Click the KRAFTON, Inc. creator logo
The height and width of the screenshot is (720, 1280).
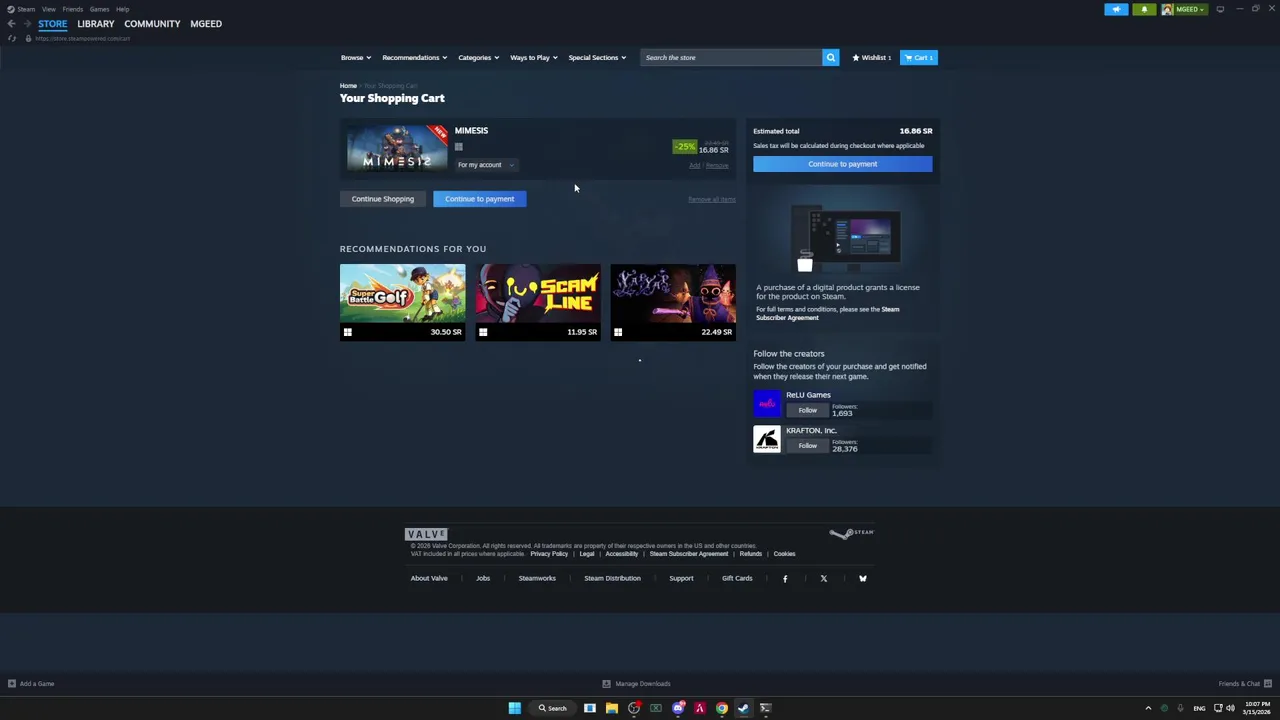coord(767,439)
